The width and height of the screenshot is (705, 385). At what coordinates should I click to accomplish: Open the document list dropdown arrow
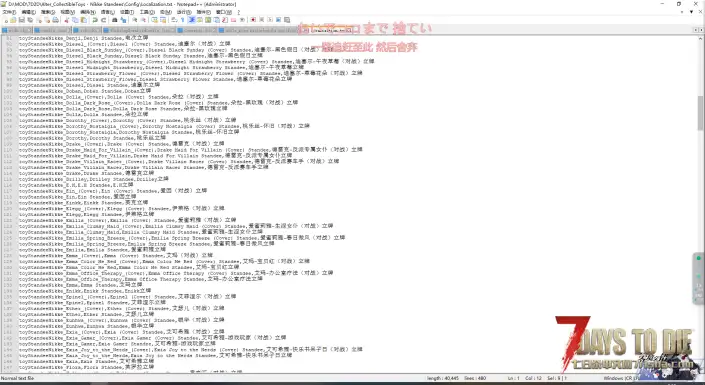tap(692, 12)
